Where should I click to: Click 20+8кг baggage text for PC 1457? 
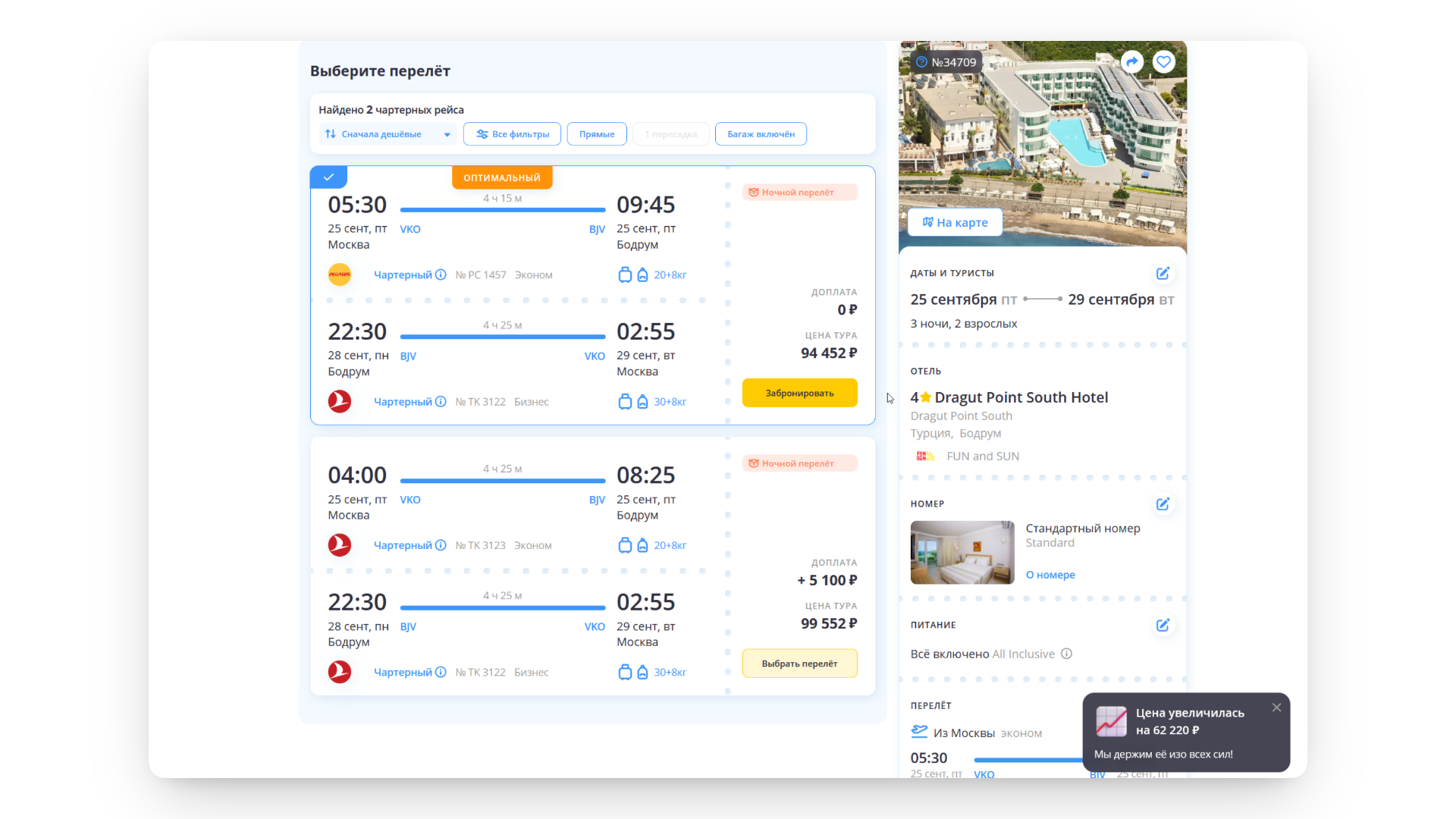pos(670,275)
